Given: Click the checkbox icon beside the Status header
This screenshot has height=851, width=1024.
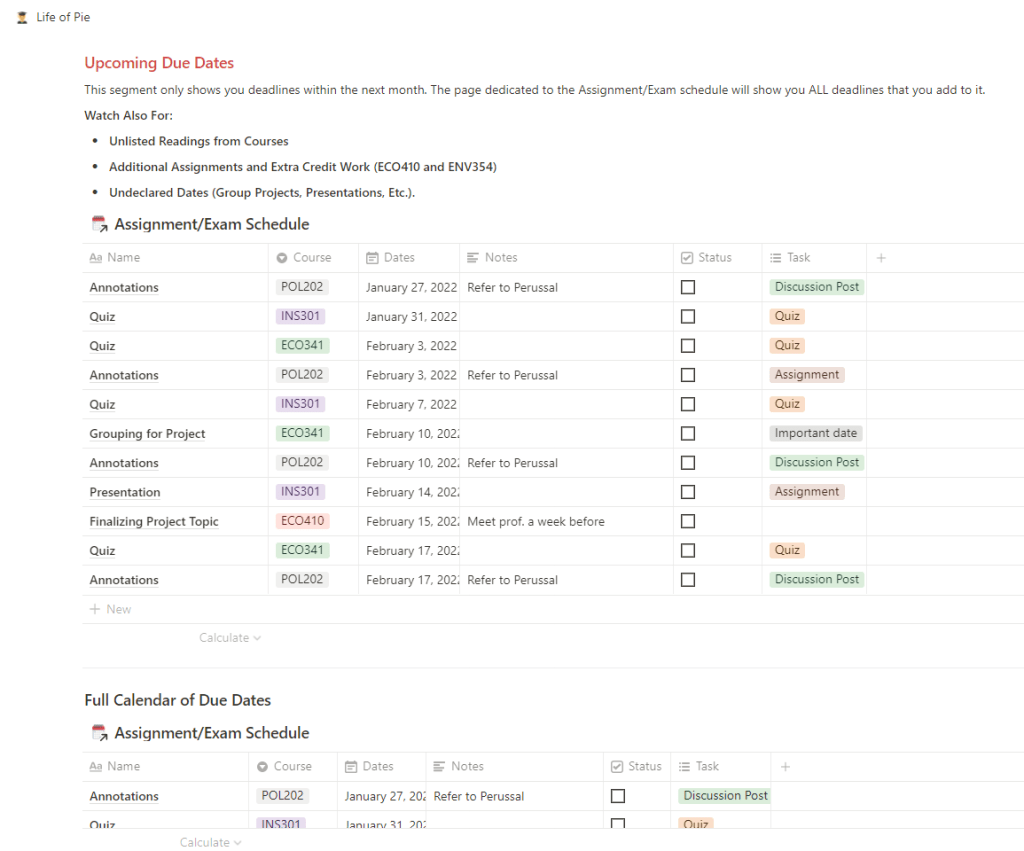Looking at the screenshot, I should tap(686, 257).
